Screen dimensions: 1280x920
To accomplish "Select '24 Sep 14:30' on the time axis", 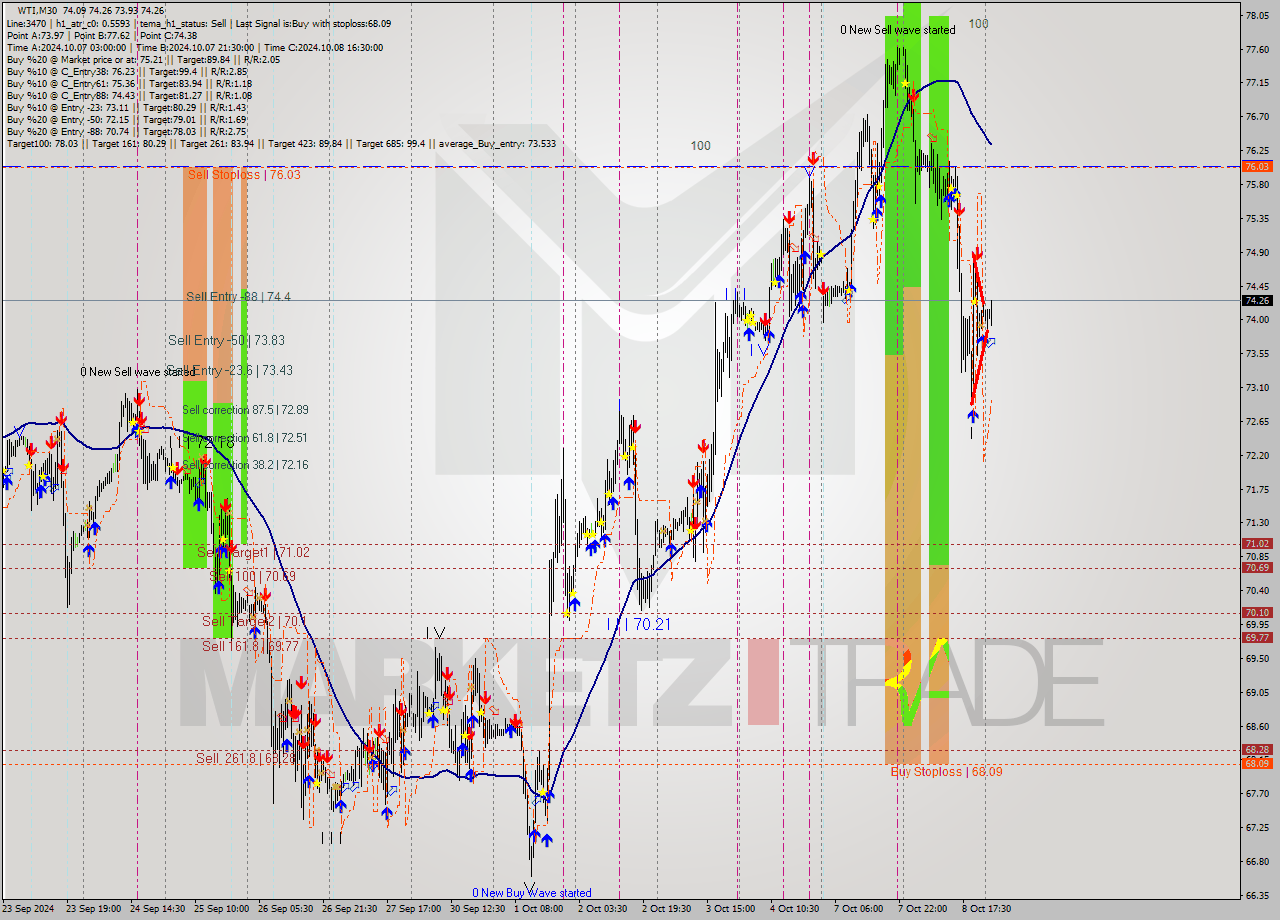I will click(158, 909).
